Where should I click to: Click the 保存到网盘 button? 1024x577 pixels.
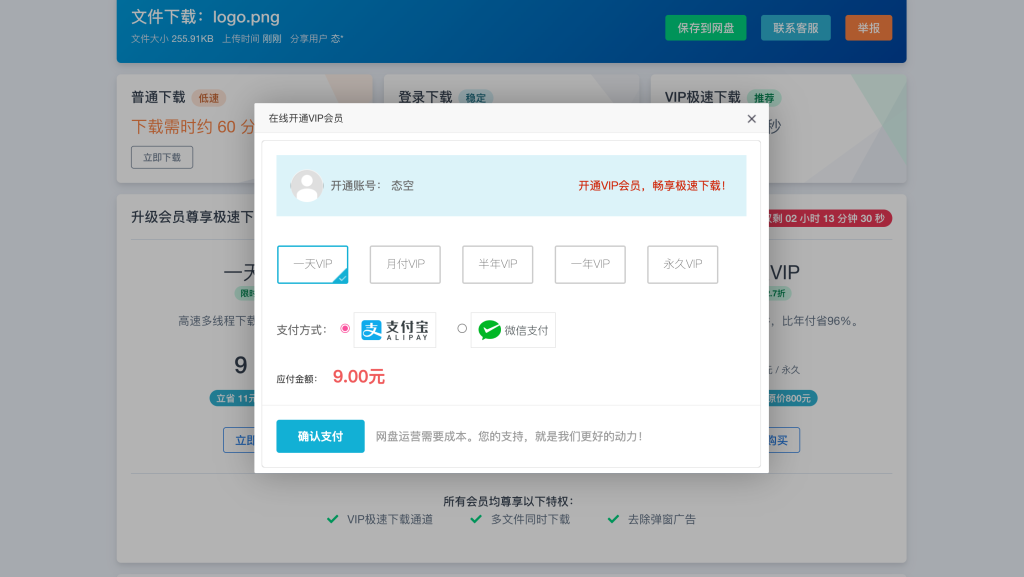pos(705,27)
